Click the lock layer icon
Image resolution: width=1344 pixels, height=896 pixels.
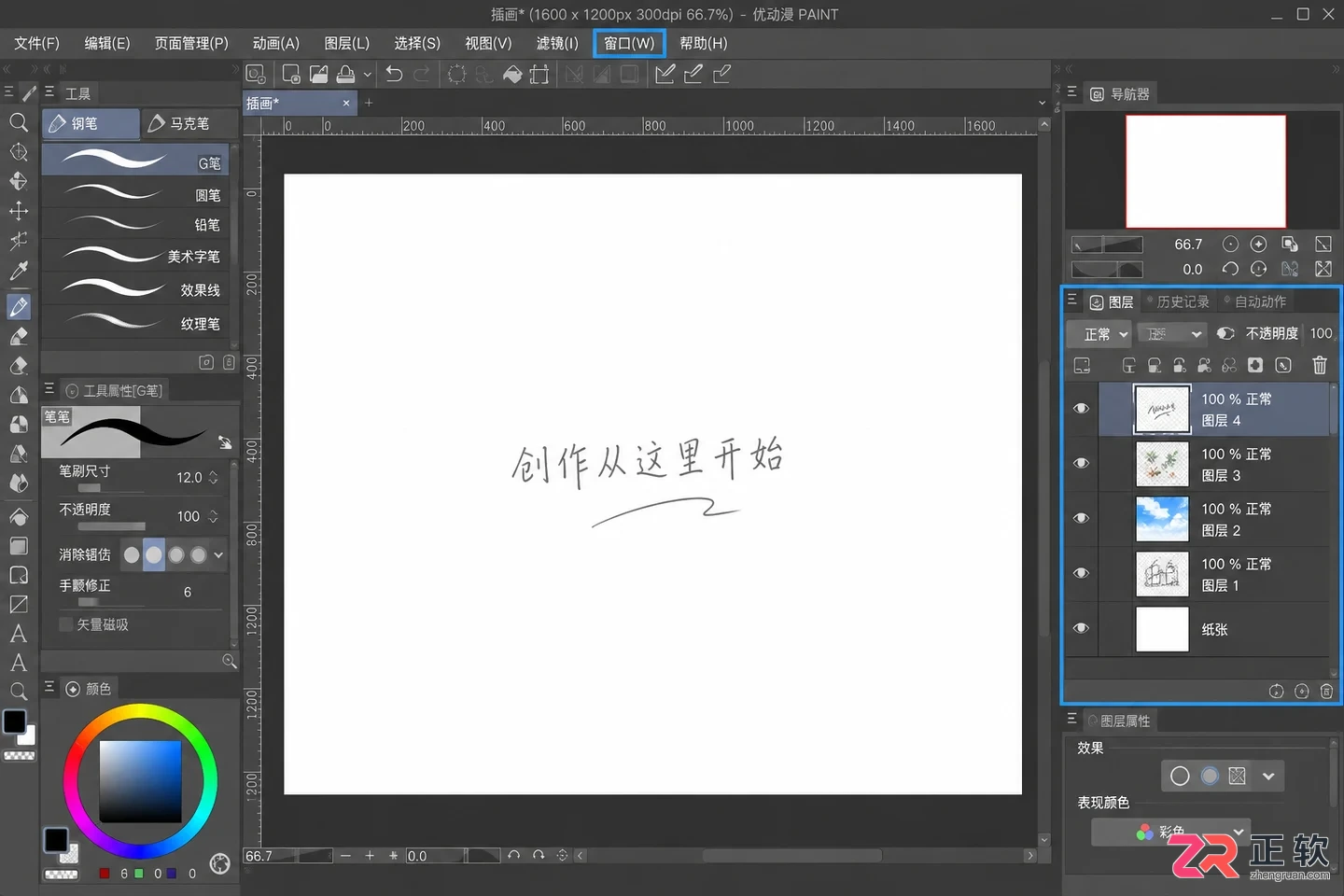[x=1180, y=365]
